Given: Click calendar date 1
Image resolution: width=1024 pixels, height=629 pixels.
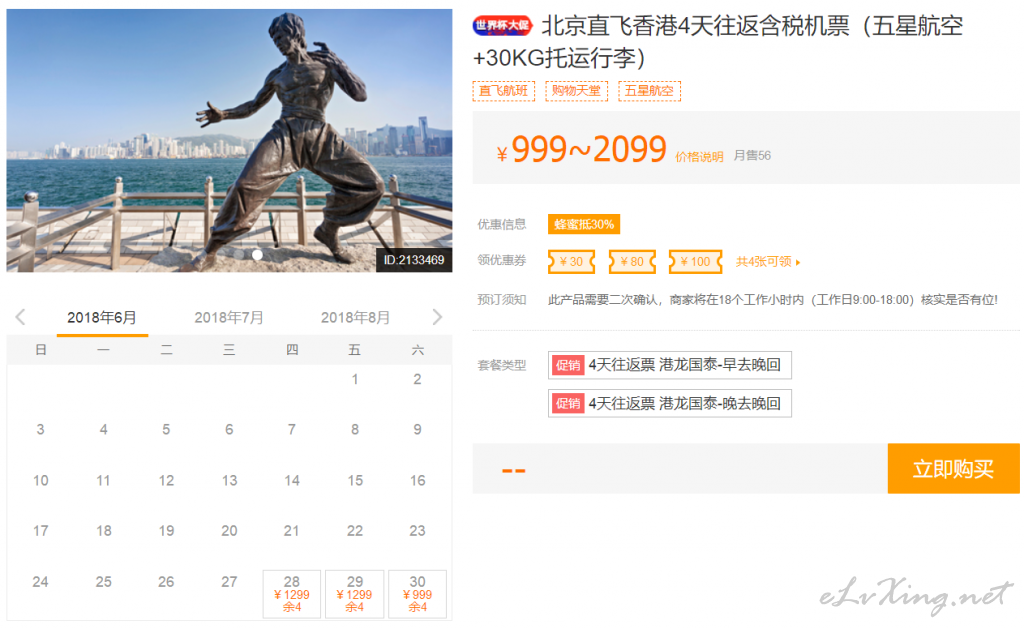Looking at the screenshot, I should click(355, 379).
